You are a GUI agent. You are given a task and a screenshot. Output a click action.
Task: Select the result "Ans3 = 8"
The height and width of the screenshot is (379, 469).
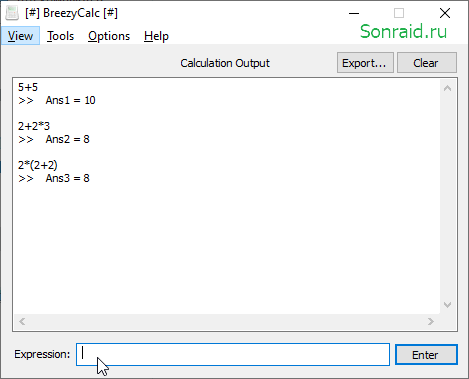click(x=68, y=178)
